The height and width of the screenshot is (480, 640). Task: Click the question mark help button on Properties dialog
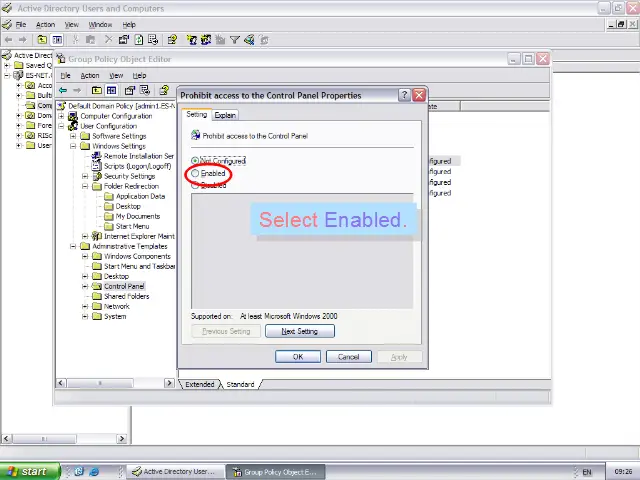point(404,95)
